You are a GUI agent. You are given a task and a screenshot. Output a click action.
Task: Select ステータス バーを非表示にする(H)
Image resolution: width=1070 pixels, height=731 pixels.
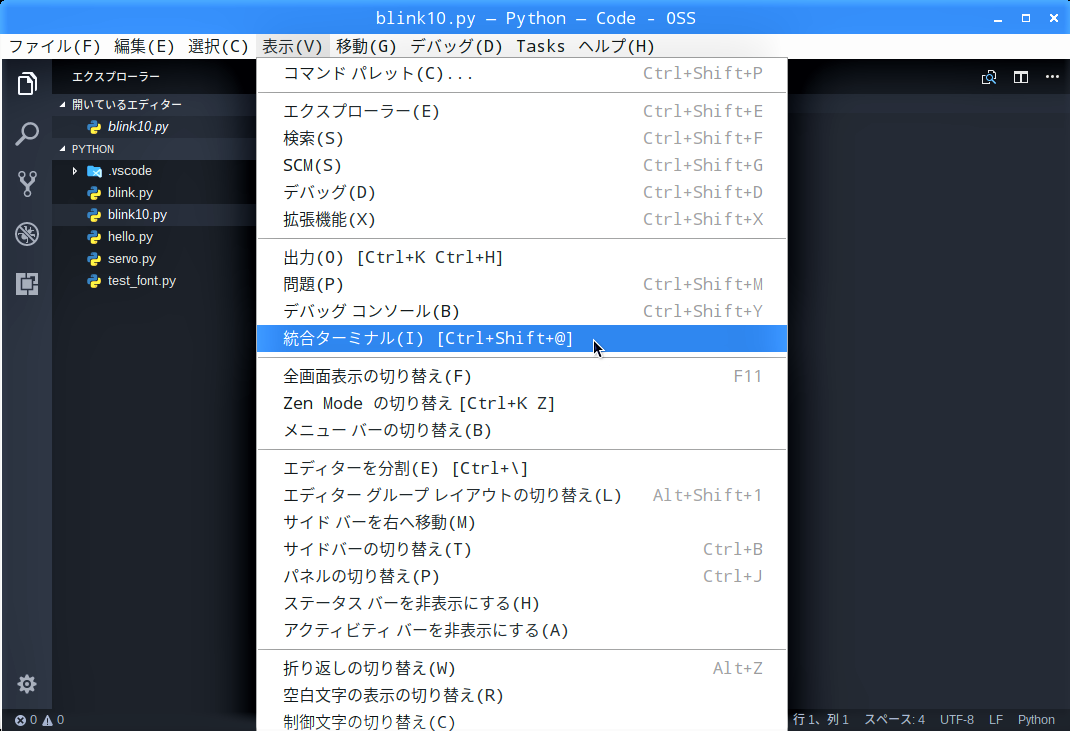point(522,603)
